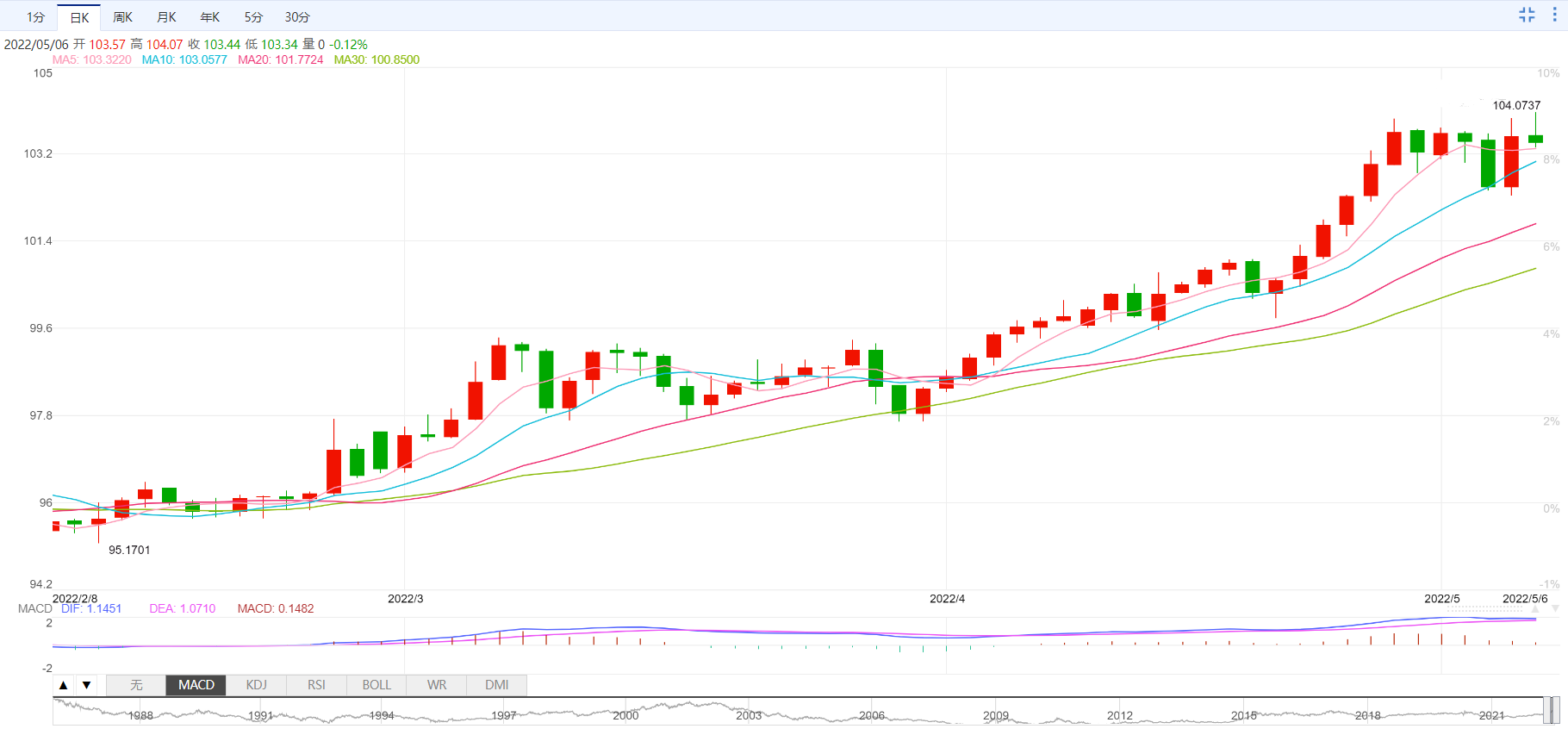Switch to the 年K yearly tab

point(210,17)
